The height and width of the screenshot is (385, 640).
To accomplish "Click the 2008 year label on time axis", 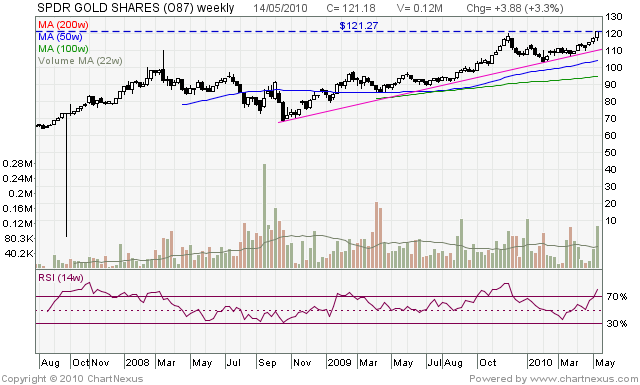I will tap(138, 363).
